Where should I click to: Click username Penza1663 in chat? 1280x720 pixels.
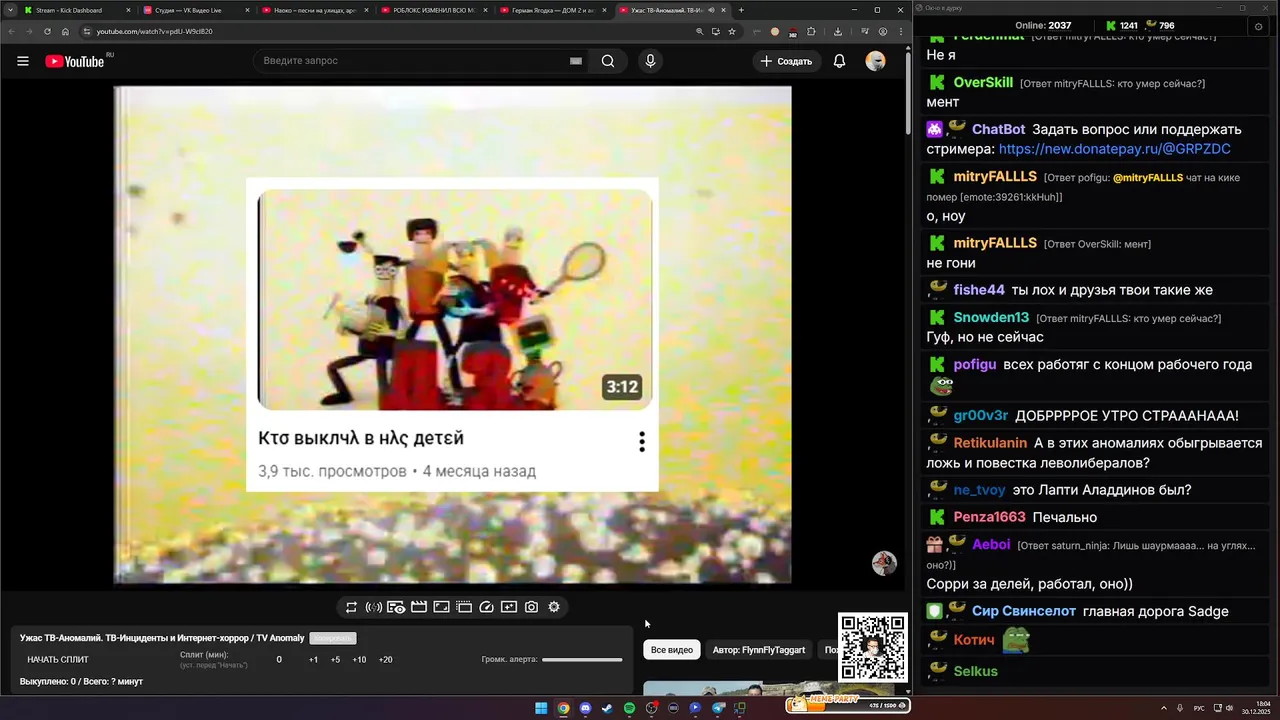989,517
